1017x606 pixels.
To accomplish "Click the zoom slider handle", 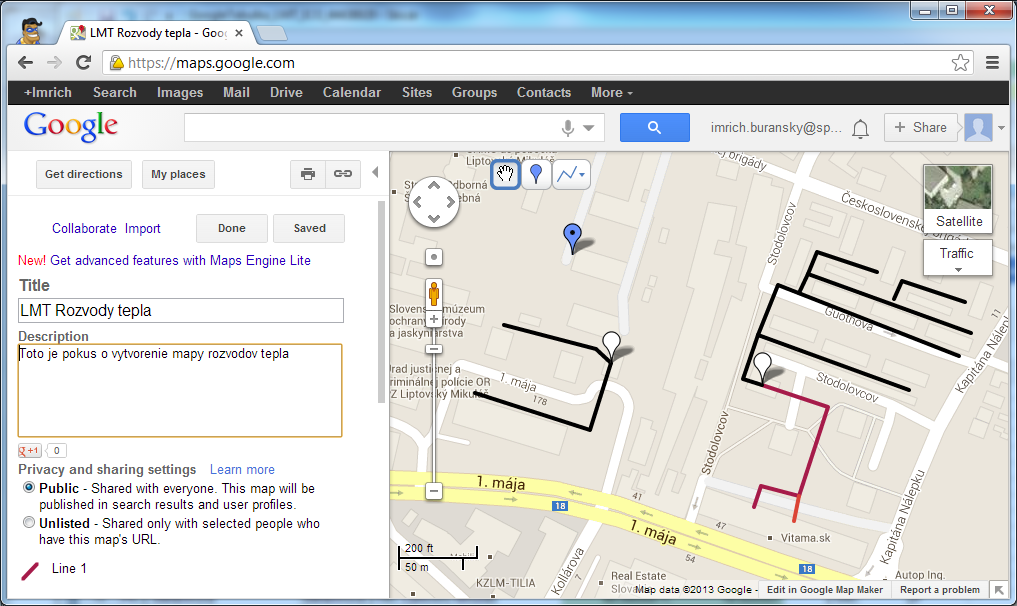I will tap(434, 349).
